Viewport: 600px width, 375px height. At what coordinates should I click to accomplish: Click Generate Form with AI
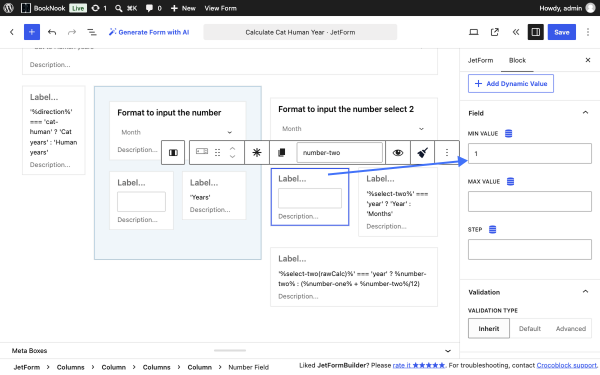[x=149, y=32]
